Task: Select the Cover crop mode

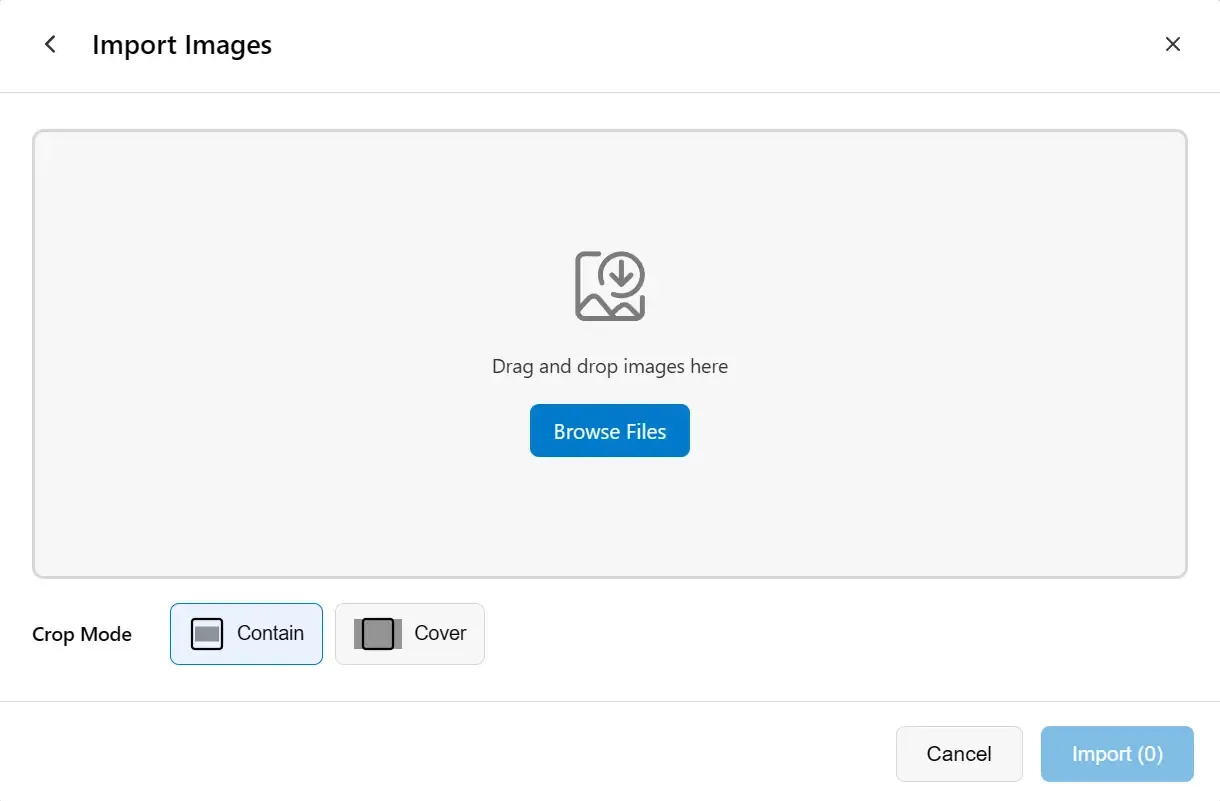Action: [x=410, y=633]
